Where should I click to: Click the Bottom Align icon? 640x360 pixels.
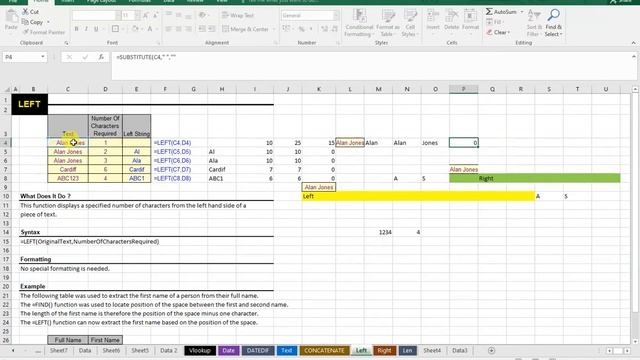pyautogui.click(x=188, y=16)
